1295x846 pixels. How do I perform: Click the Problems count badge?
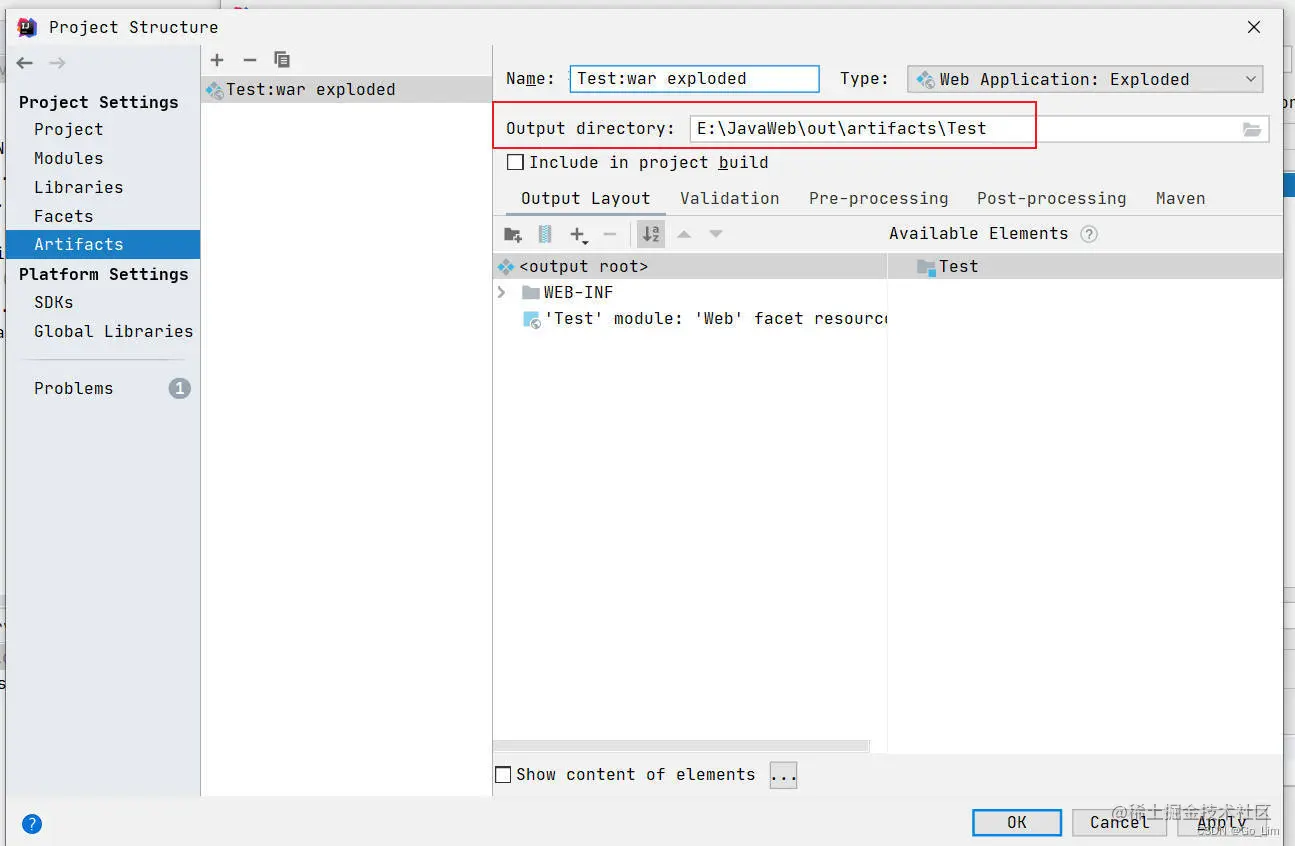pos(180,388)
